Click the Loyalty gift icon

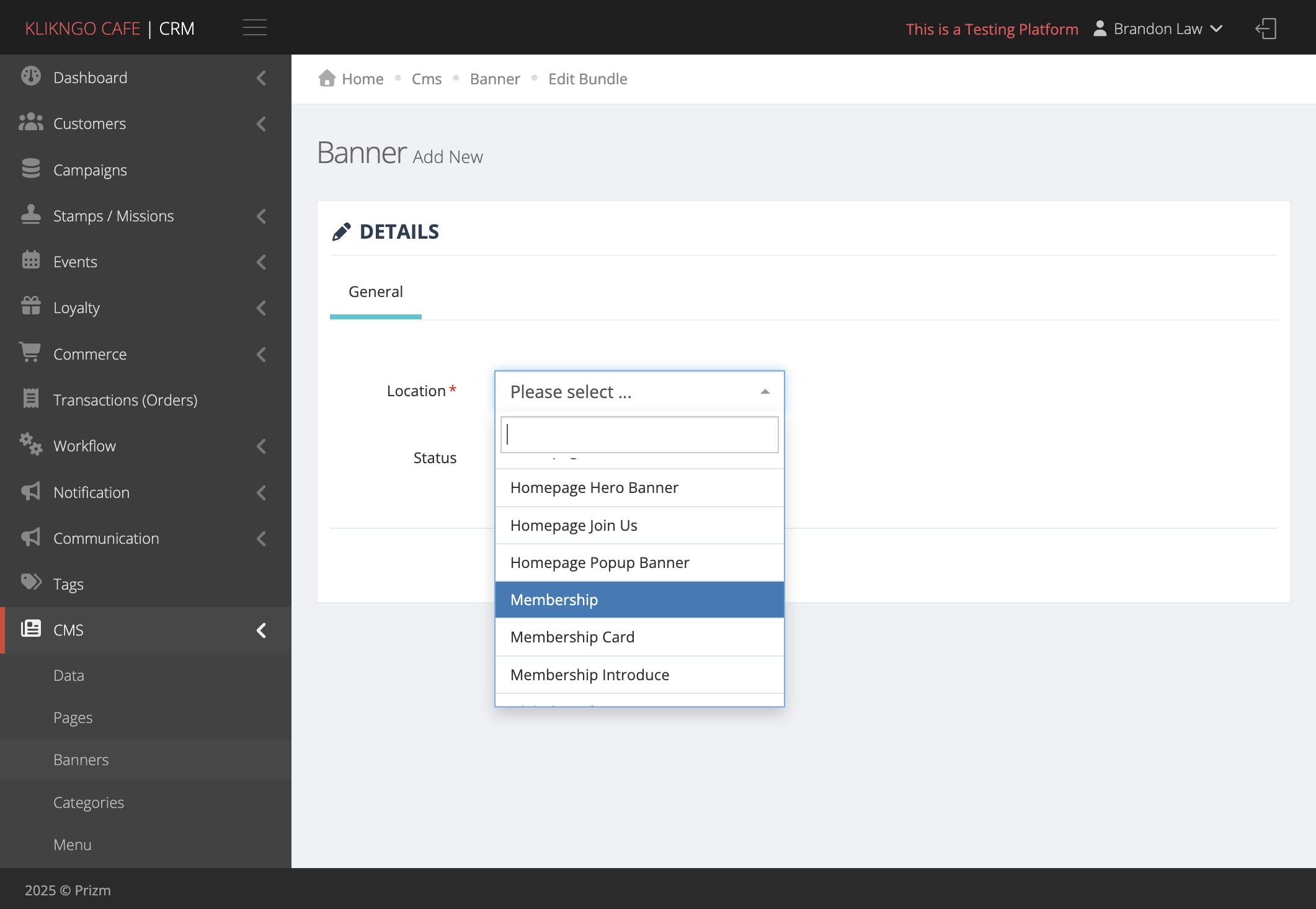[x=30, y=306]
